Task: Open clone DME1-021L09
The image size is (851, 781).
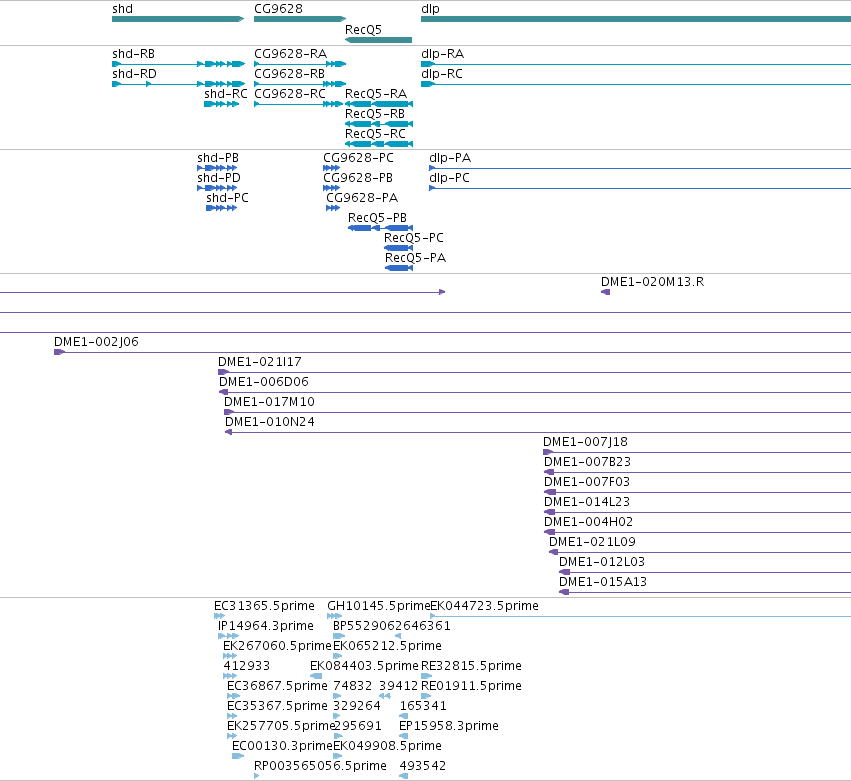Action: pyautogui.click(x=592, y=543)
